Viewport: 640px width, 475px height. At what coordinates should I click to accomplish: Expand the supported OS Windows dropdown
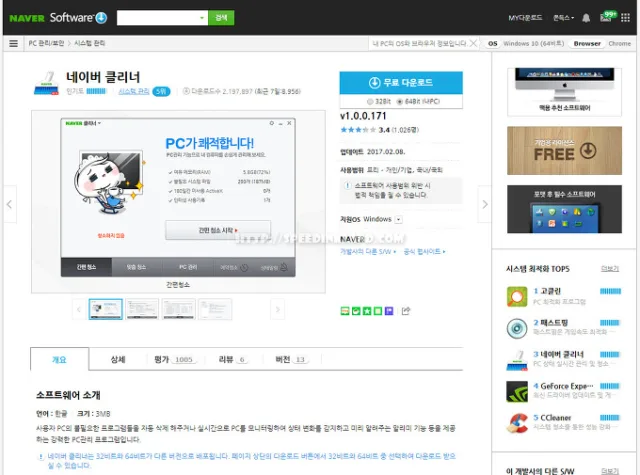[x=398, y=220]
